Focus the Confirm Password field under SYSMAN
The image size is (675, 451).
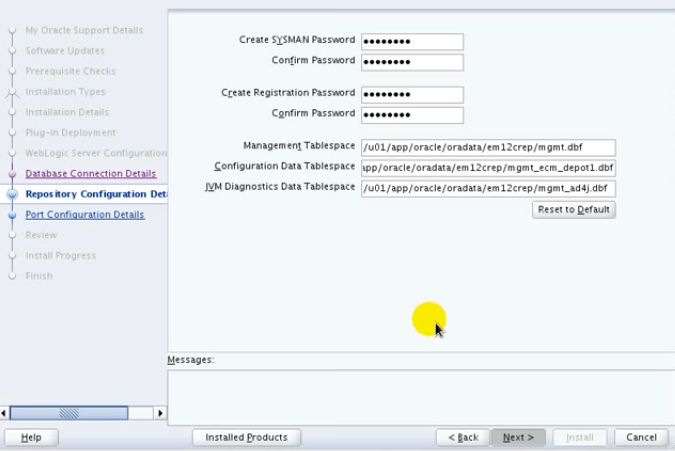click(412, 62)
